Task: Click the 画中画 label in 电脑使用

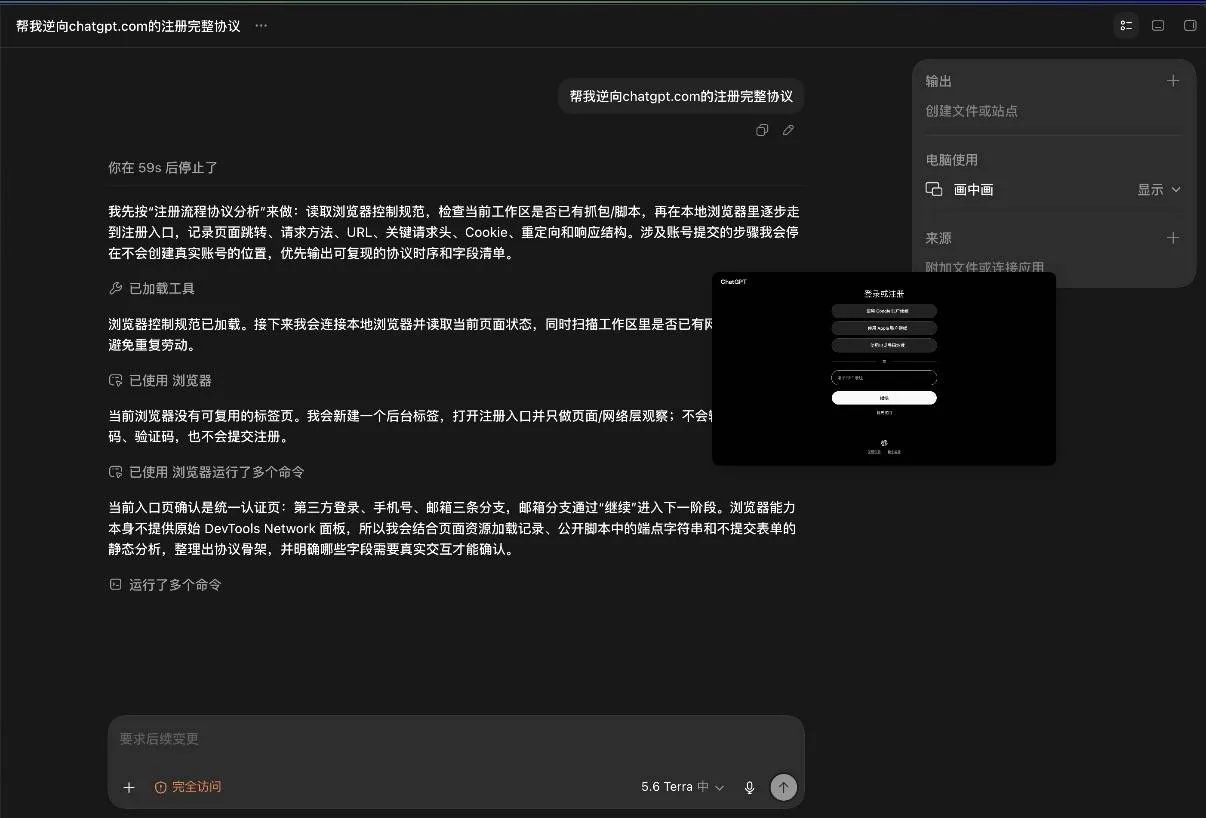Action: pyautogui.click(x=973, y=189)
